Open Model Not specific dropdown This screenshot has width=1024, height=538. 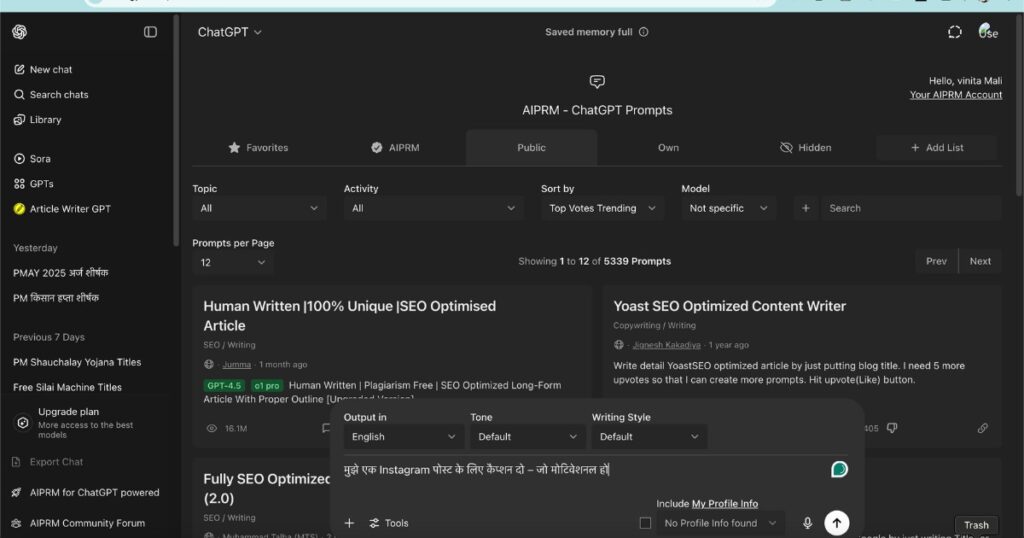pos(728,208)
